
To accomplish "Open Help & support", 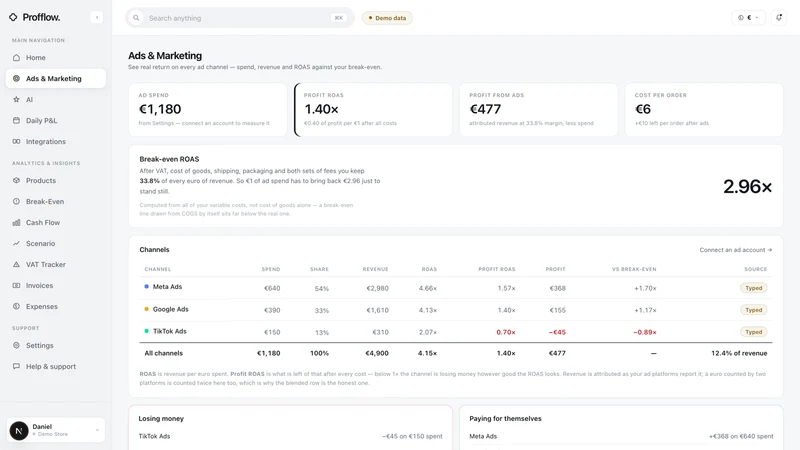I will pos(56,366).
